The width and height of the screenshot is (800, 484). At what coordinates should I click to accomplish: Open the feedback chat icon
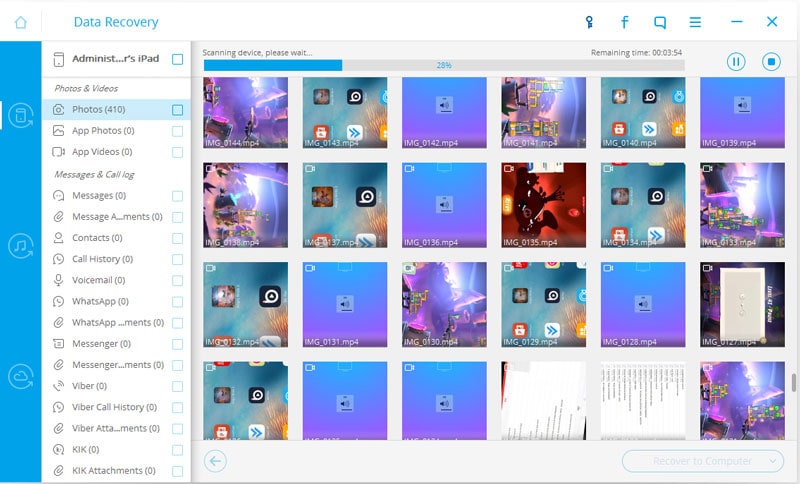(x=660, y=22)
